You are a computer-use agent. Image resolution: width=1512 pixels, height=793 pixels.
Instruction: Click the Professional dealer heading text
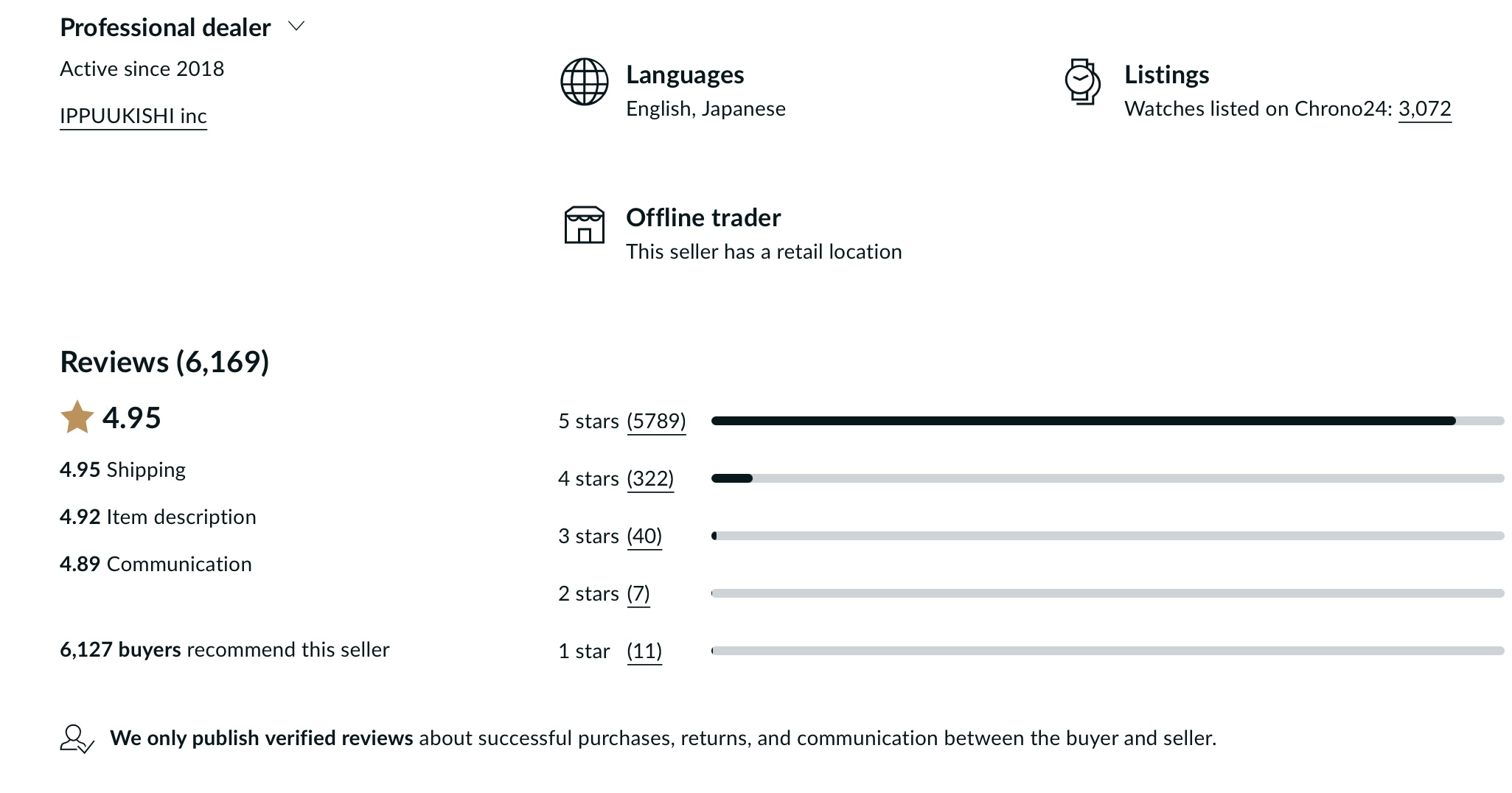165,28
